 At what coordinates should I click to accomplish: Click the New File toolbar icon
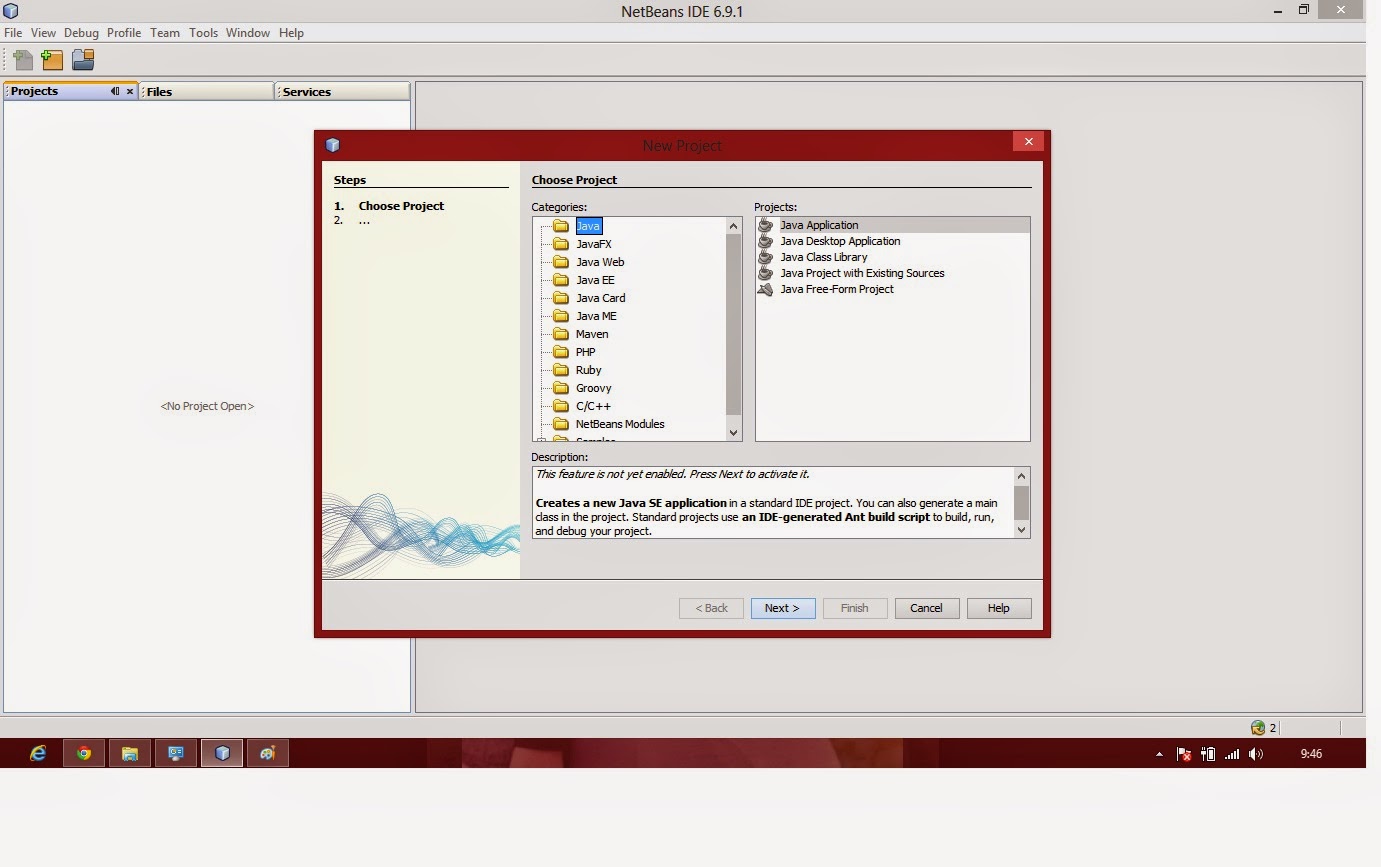coord(22,60)
